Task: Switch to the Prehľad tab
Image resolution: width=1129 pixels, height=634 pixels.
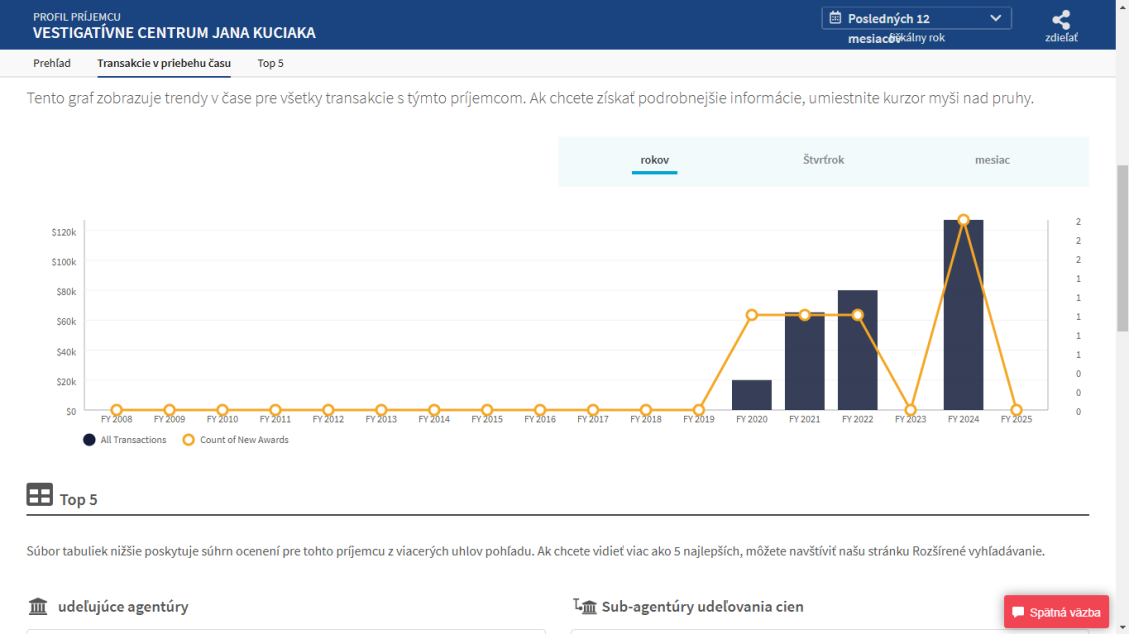Action: click(52, 63)
